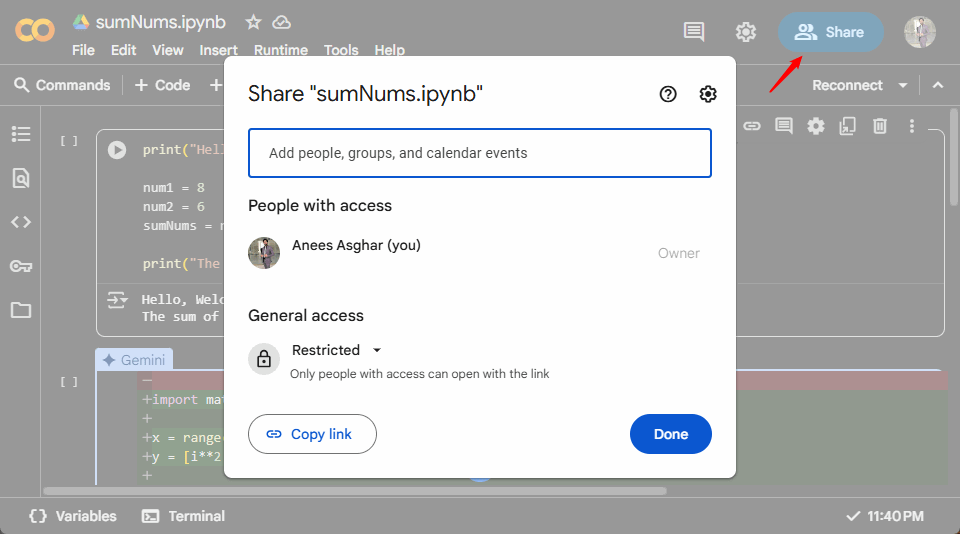The height and width of the screenshot is (534, 960).
Task: Open the Terminal panel in status bar
Action: coord(183,516)
